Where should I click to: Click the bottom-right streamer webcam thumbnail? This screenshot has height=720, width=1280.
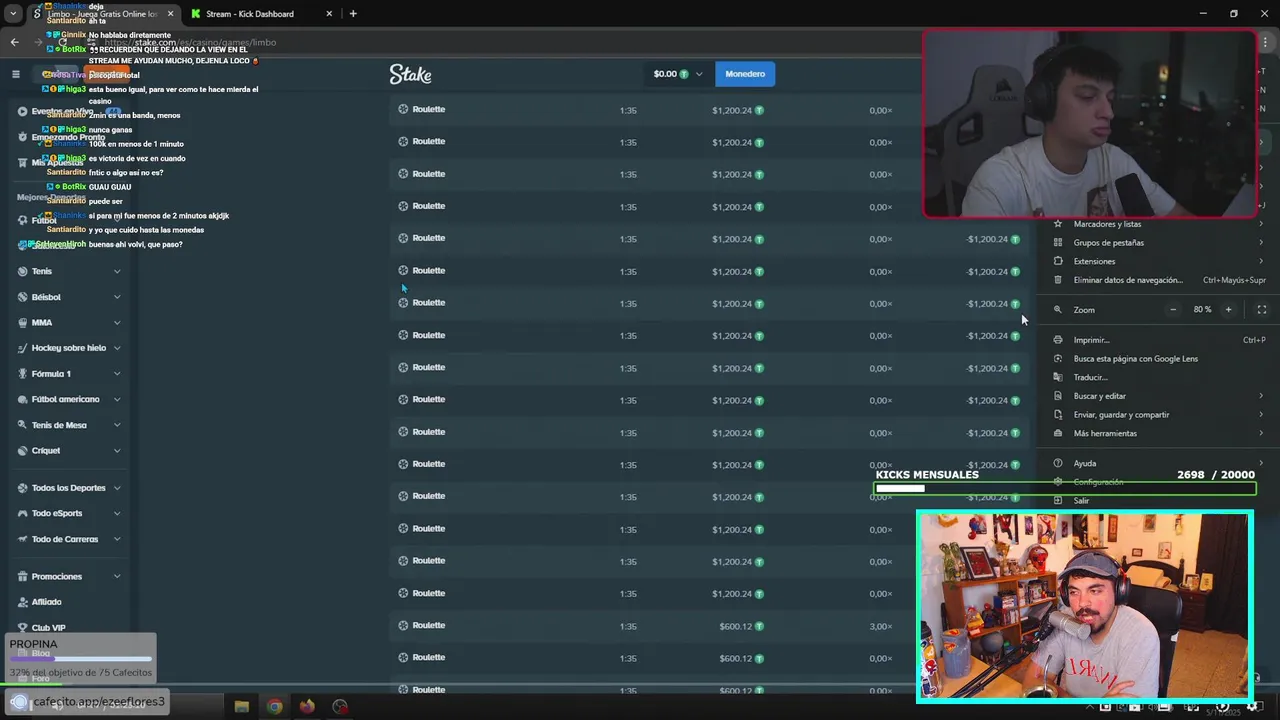tap(1085, 607)
